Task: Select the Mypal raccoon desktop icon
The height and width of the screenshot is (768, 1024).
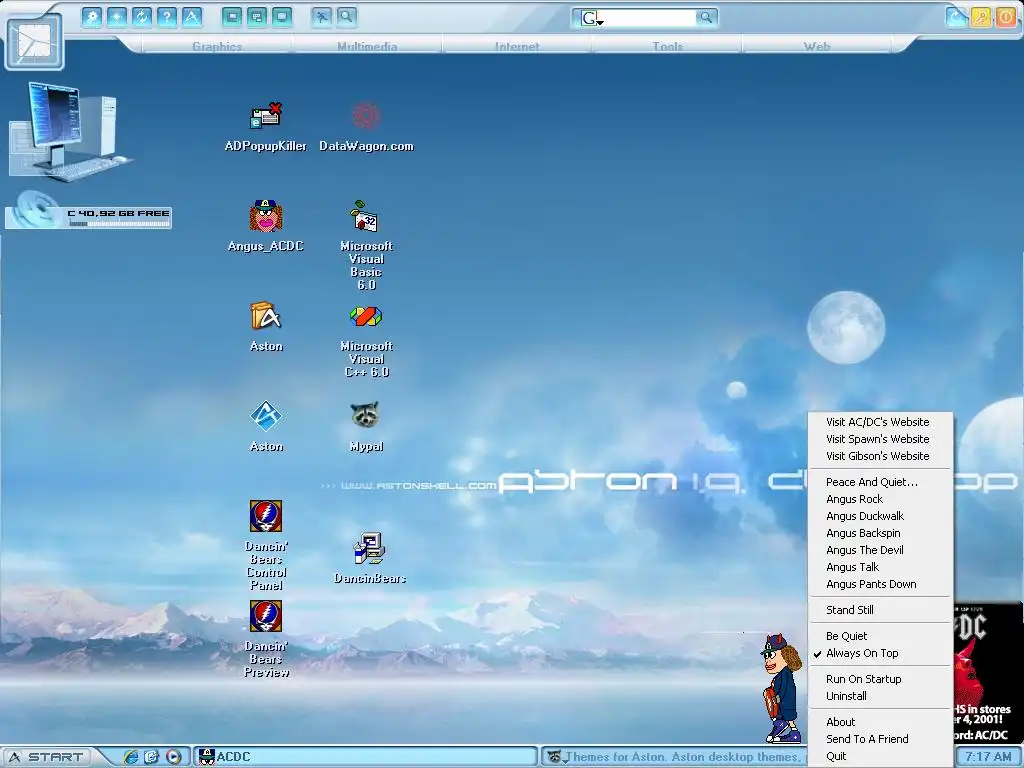Action: tap(366, 426)
